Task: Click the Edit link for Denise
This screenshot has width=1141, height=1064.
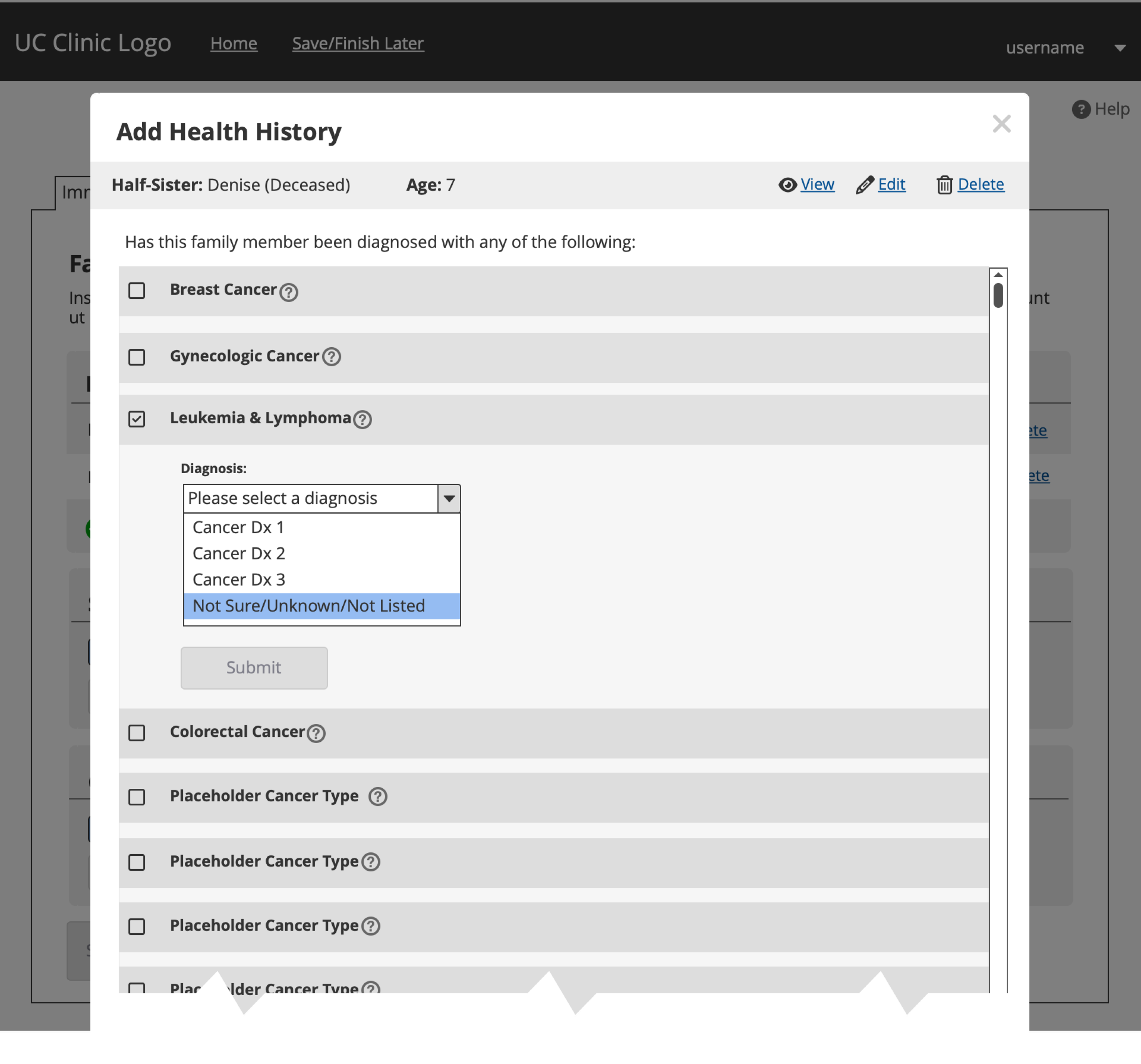Action: point(891,184)
